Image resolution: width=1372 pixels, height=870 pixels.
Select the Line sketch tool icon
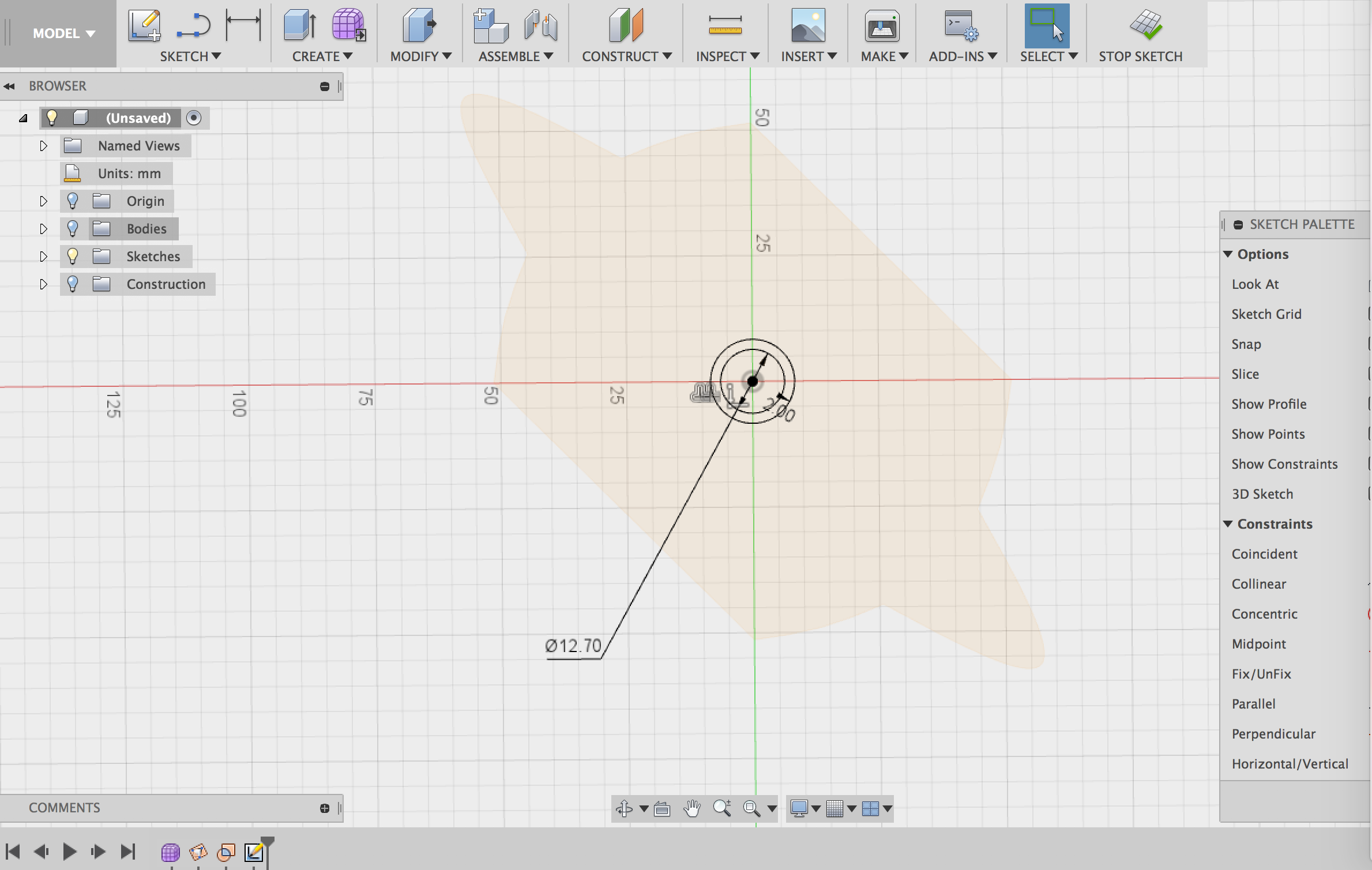194,25
